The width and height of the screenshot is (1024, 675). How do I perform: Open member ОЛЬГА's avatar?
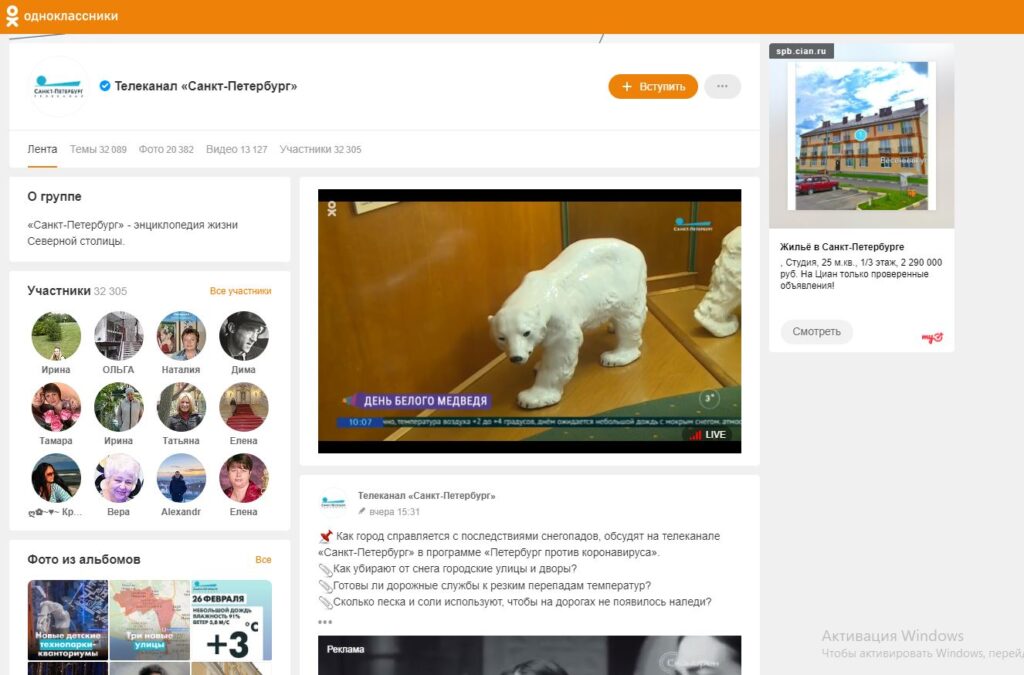tap(118, 336)
